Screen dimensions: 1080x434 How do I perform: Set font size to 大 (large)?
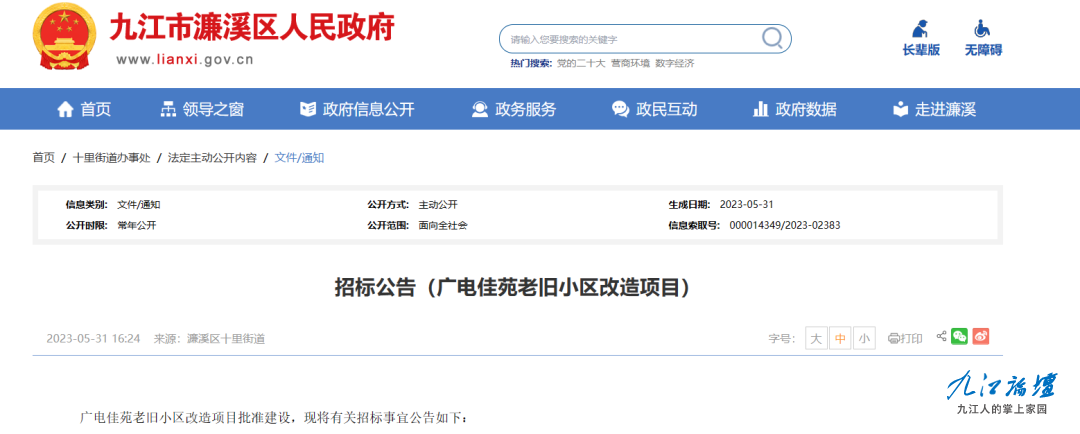coord(816,339)
